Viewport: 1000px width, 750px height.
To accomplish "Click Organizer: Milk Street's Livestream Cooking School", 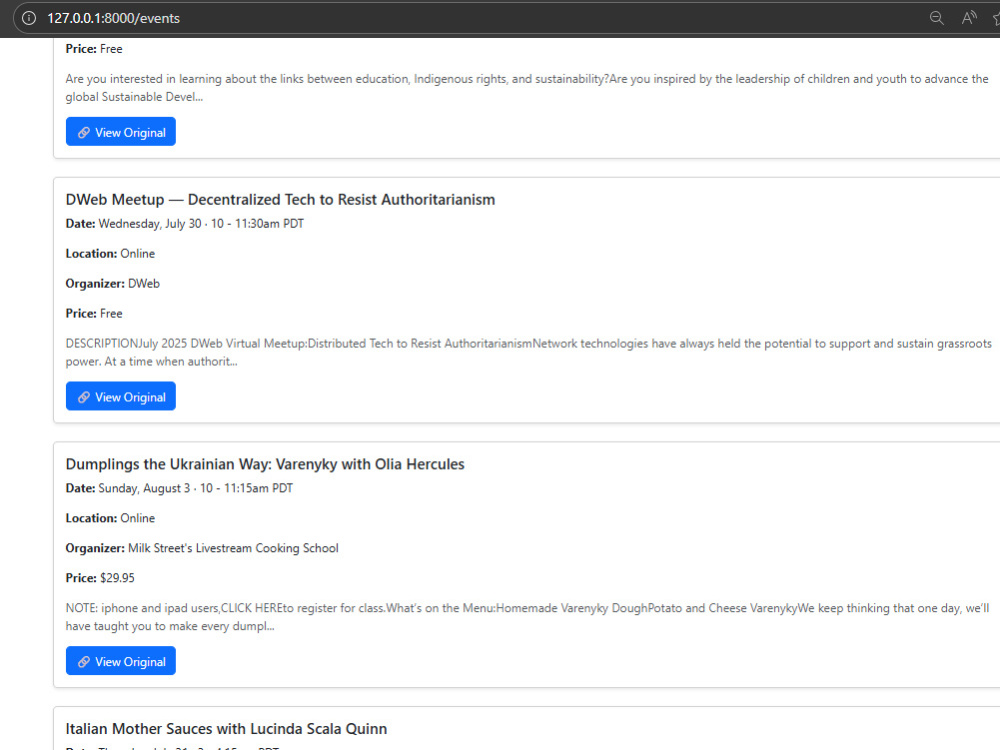I will 202,548.
